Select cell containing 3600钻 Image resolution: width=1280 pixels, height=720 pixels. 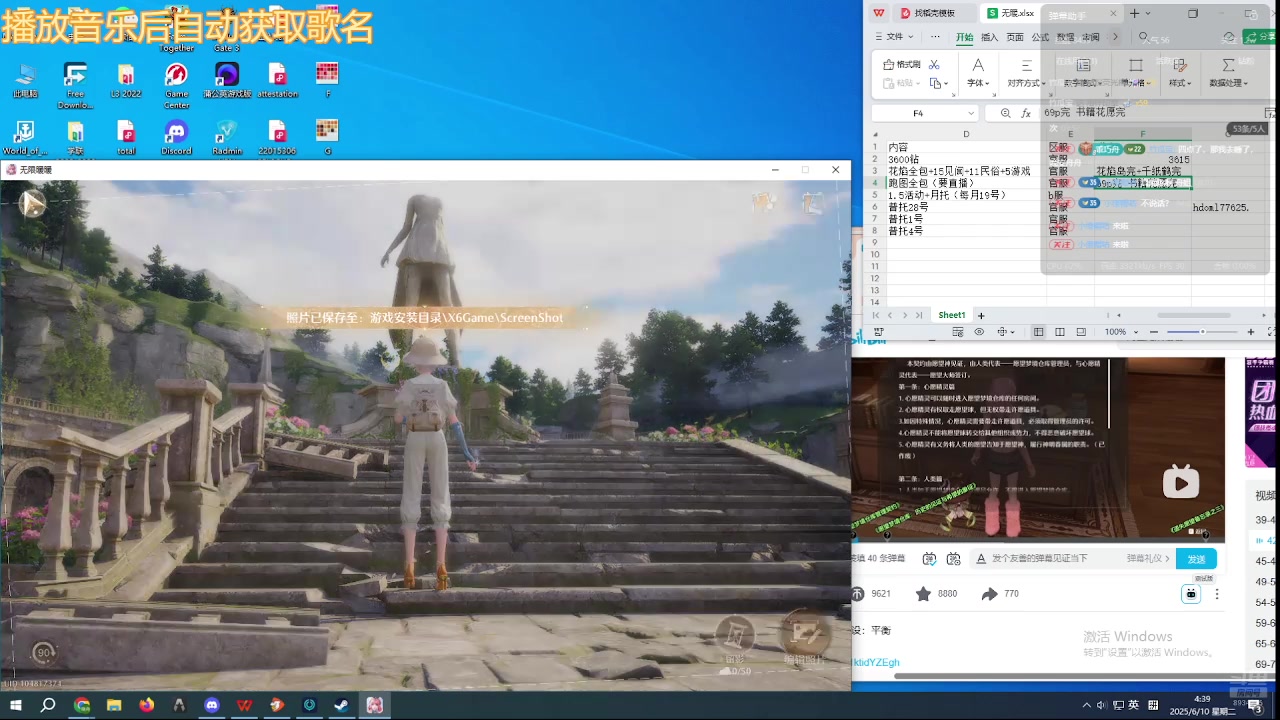point(966,159)
